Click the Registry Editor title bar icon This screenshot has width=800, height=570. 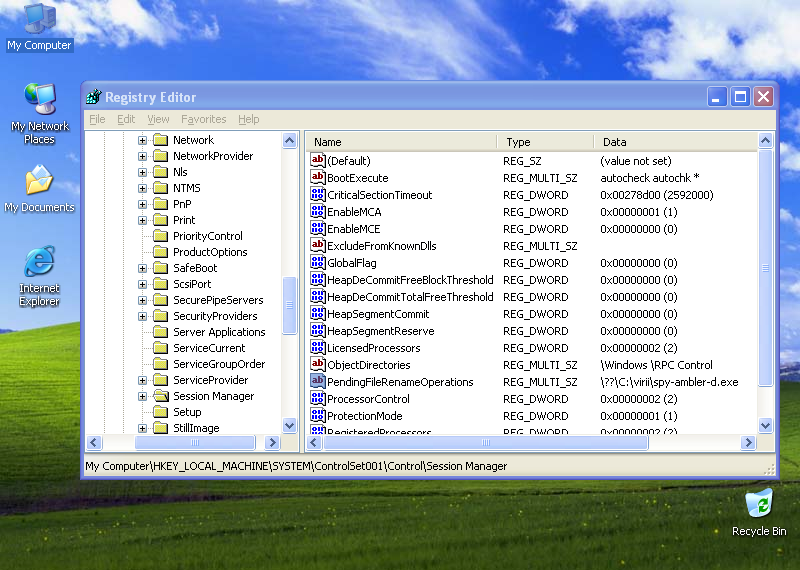[x=94, y=96]
